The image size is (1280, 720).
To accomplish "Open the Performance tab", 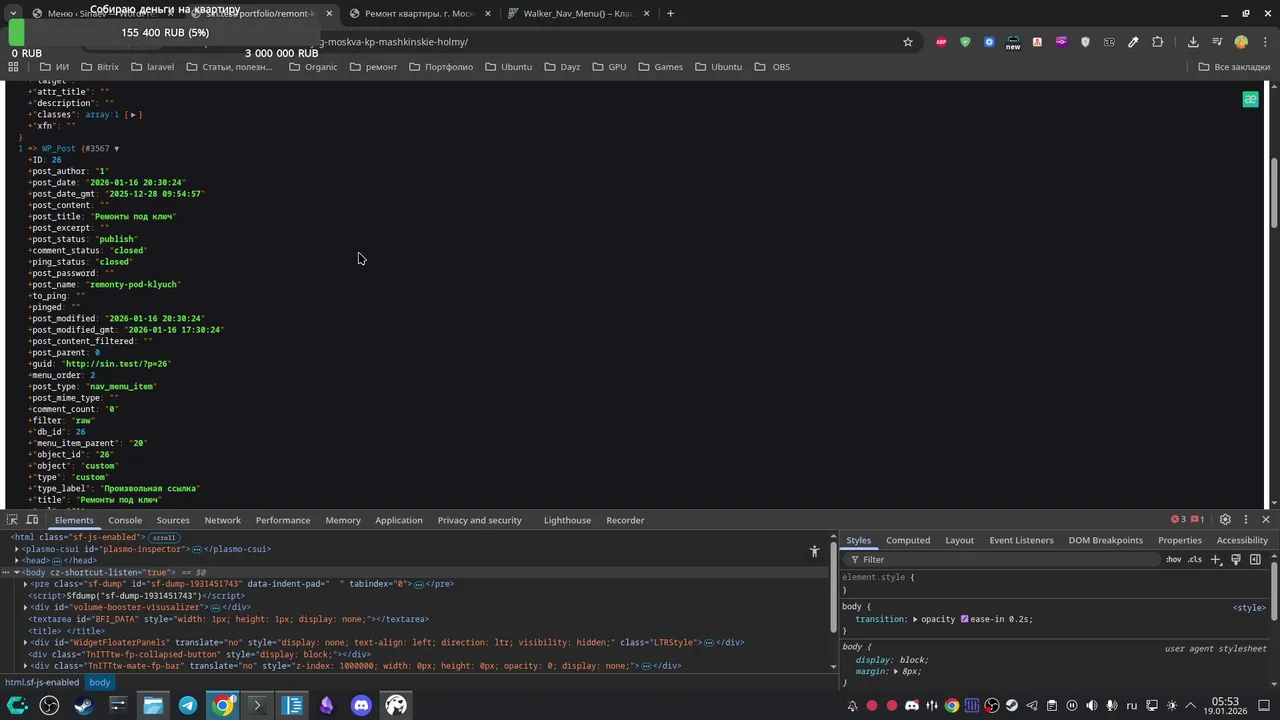I will [x=283, y=520].
